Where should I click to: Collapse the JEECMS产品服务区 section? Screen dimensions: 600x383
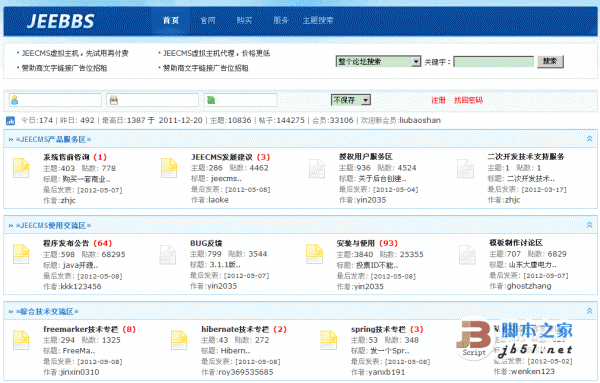click(589, 139)
